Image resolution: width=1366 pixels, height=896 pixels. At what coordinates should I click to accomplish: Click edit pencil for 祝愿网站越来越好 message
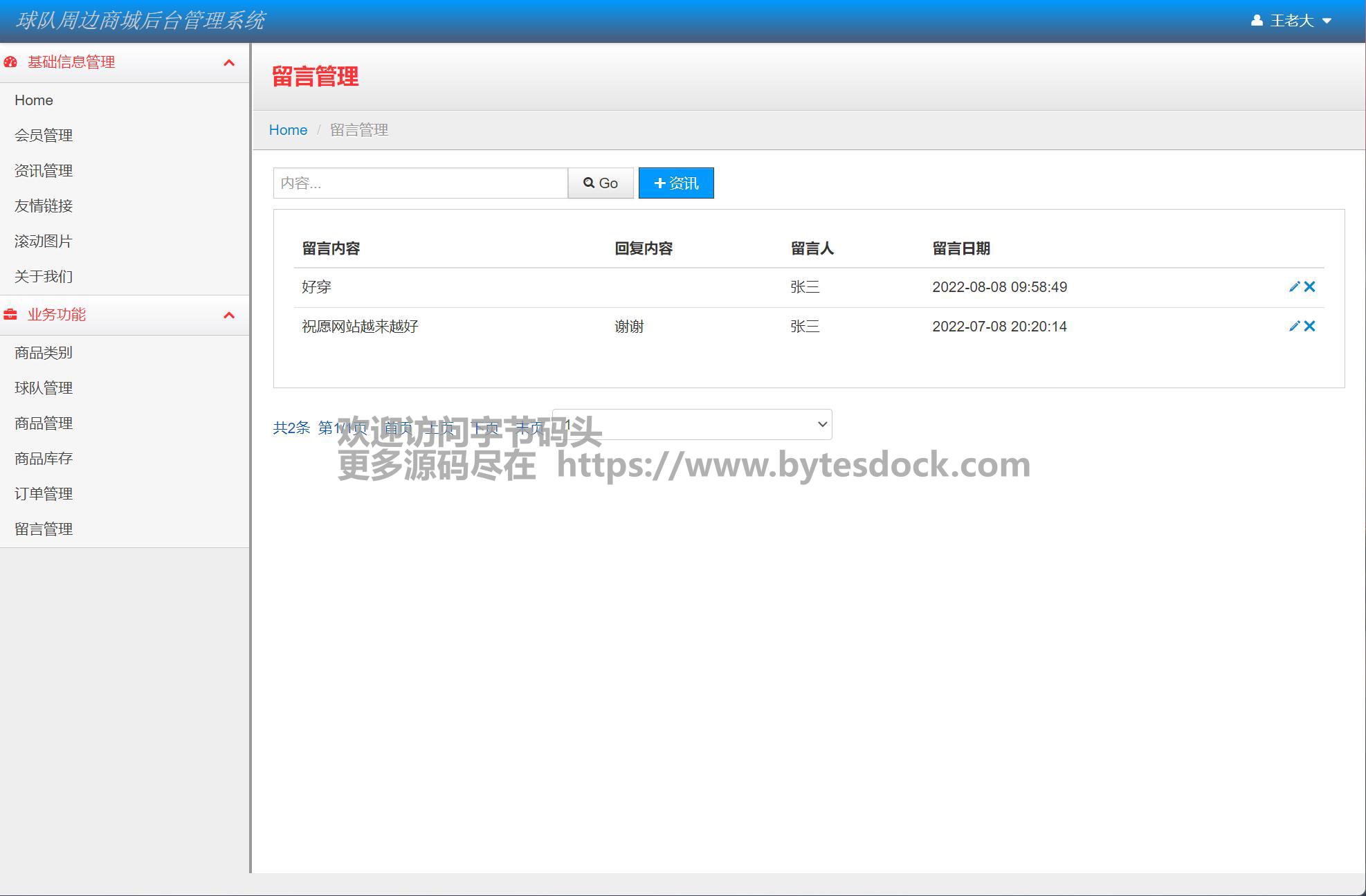[1294, 326]
